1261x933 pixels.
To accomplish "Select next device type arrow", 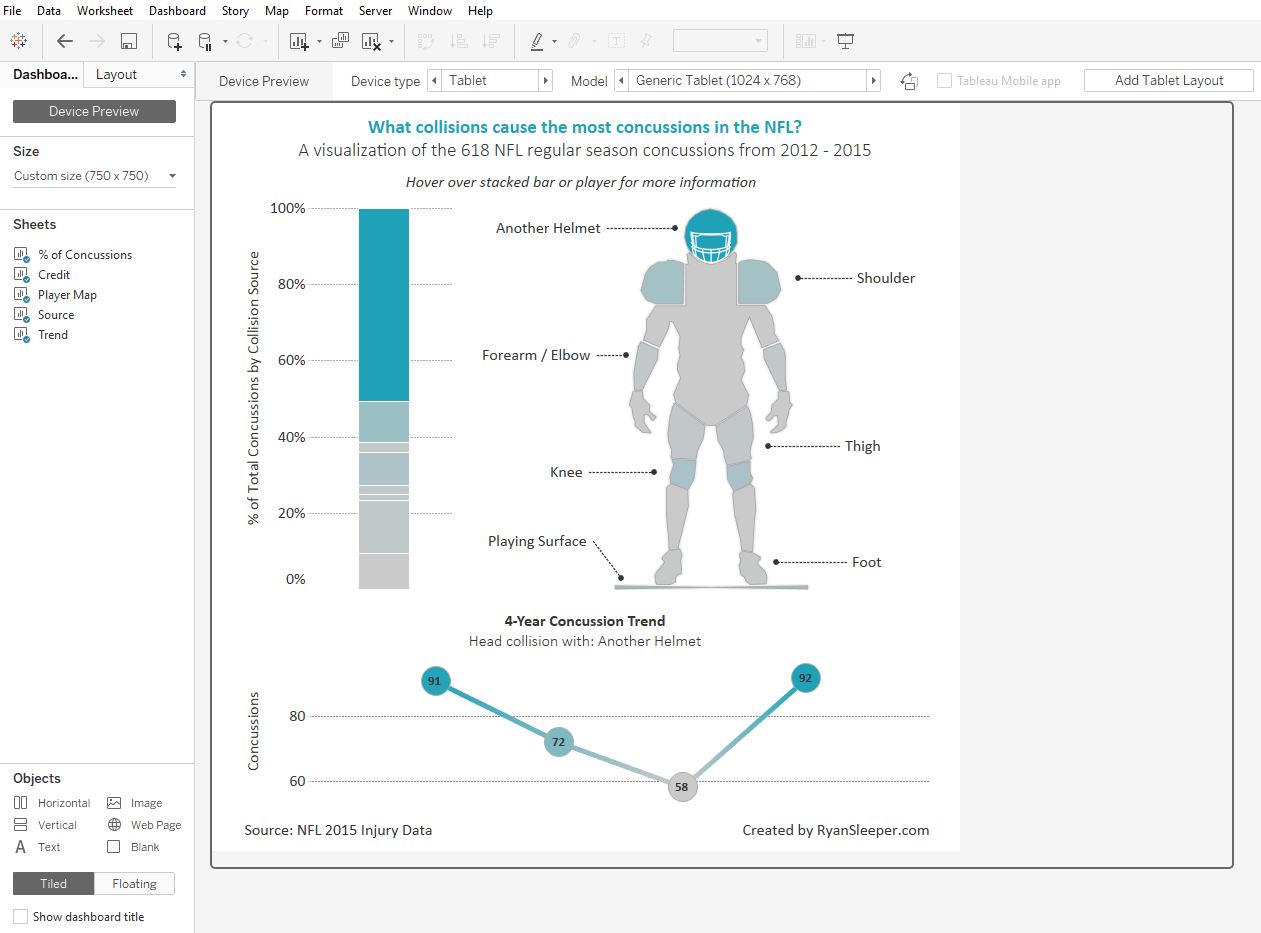I will pyautogui.click(x=546, y=81).
